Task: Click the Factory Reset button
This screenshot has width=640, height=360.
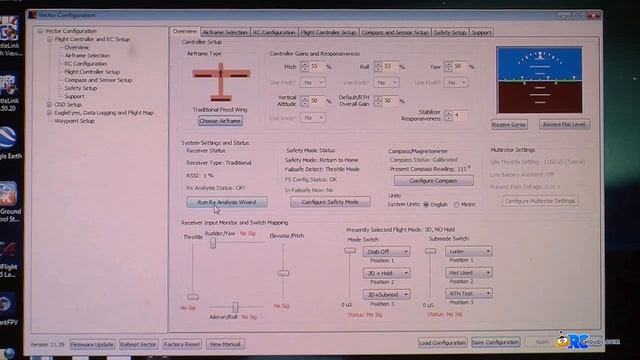Action: 182,344
